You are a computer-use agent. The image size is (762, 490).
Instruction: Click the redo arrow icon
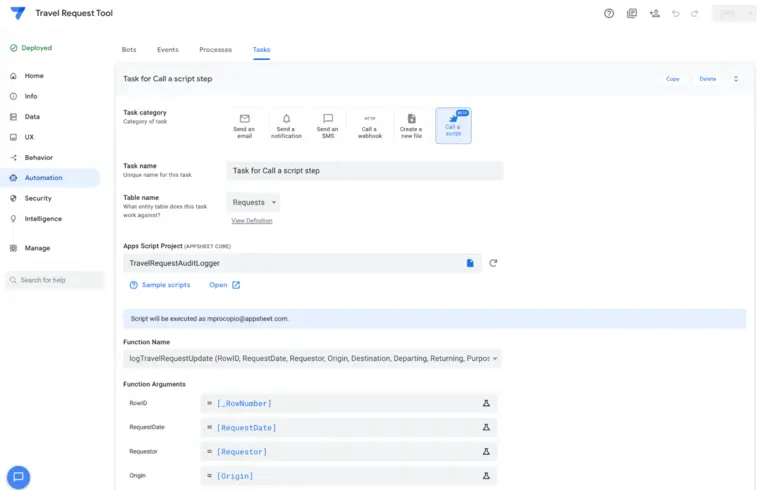(x=694, y=14)
